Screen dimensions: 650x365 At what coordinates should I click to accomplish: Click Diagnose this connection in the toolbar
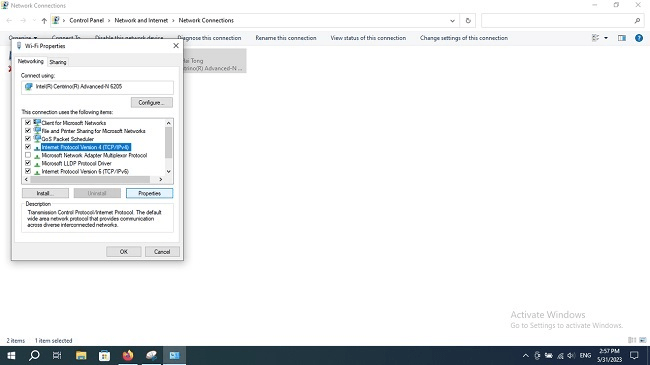(x=209, y=38)
